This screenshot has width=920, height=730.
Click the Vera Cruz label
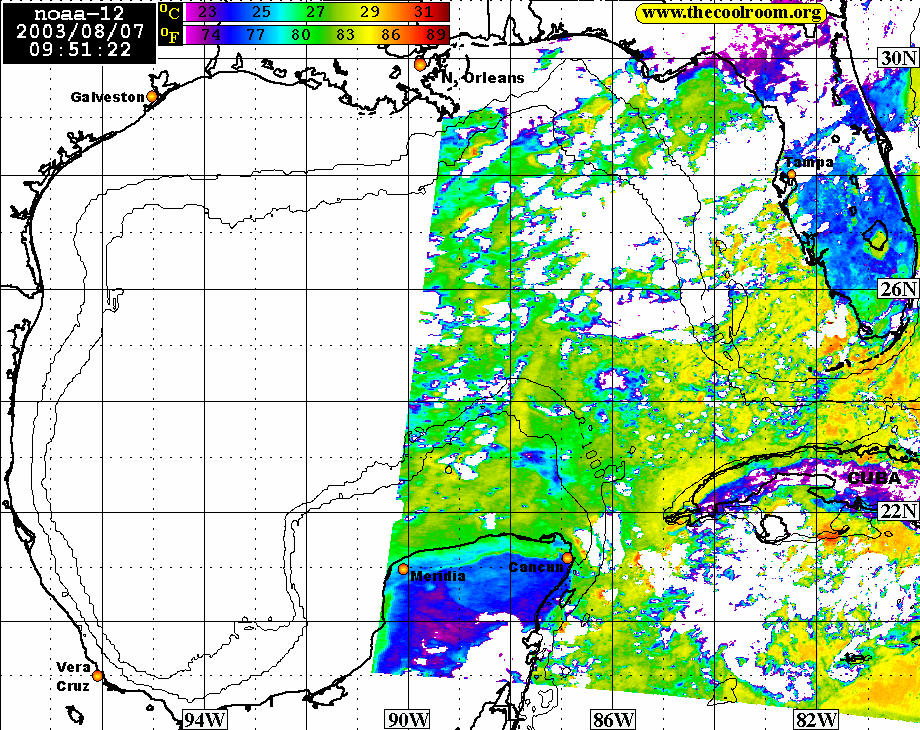(x=73, y=677)
